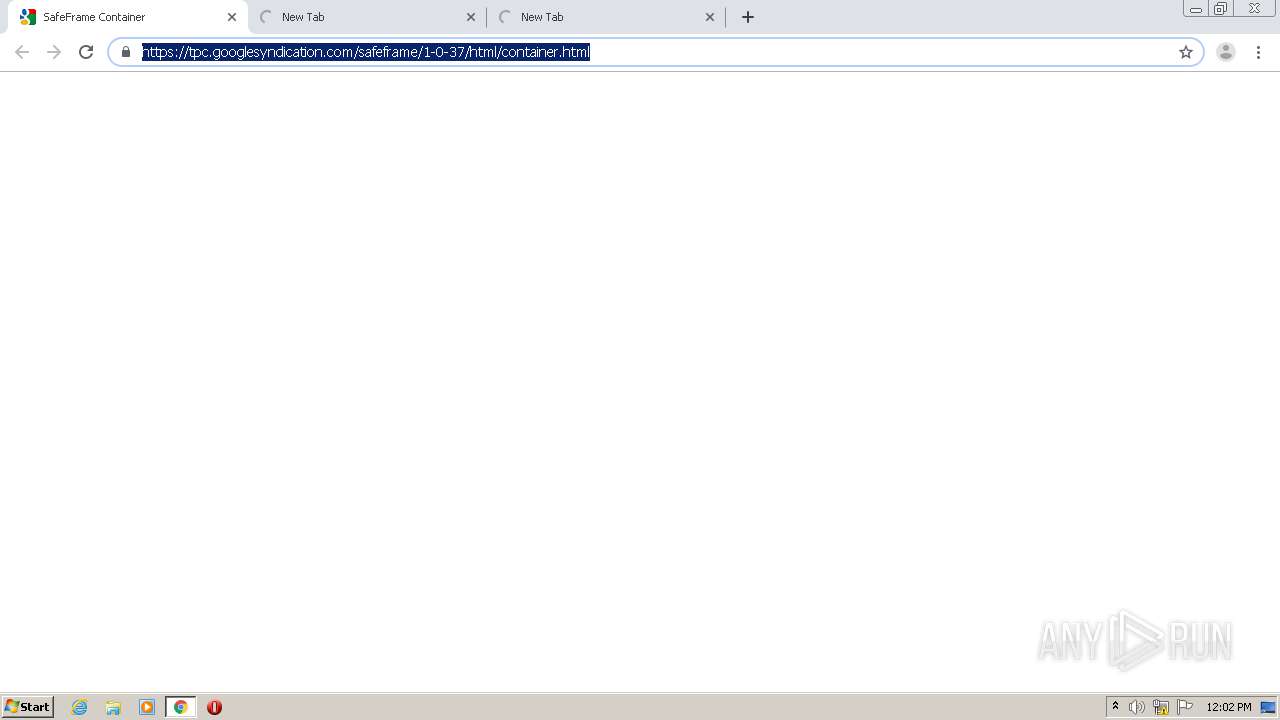Switch to the second New Tab

pyautogui.click(x=607, y=17)
